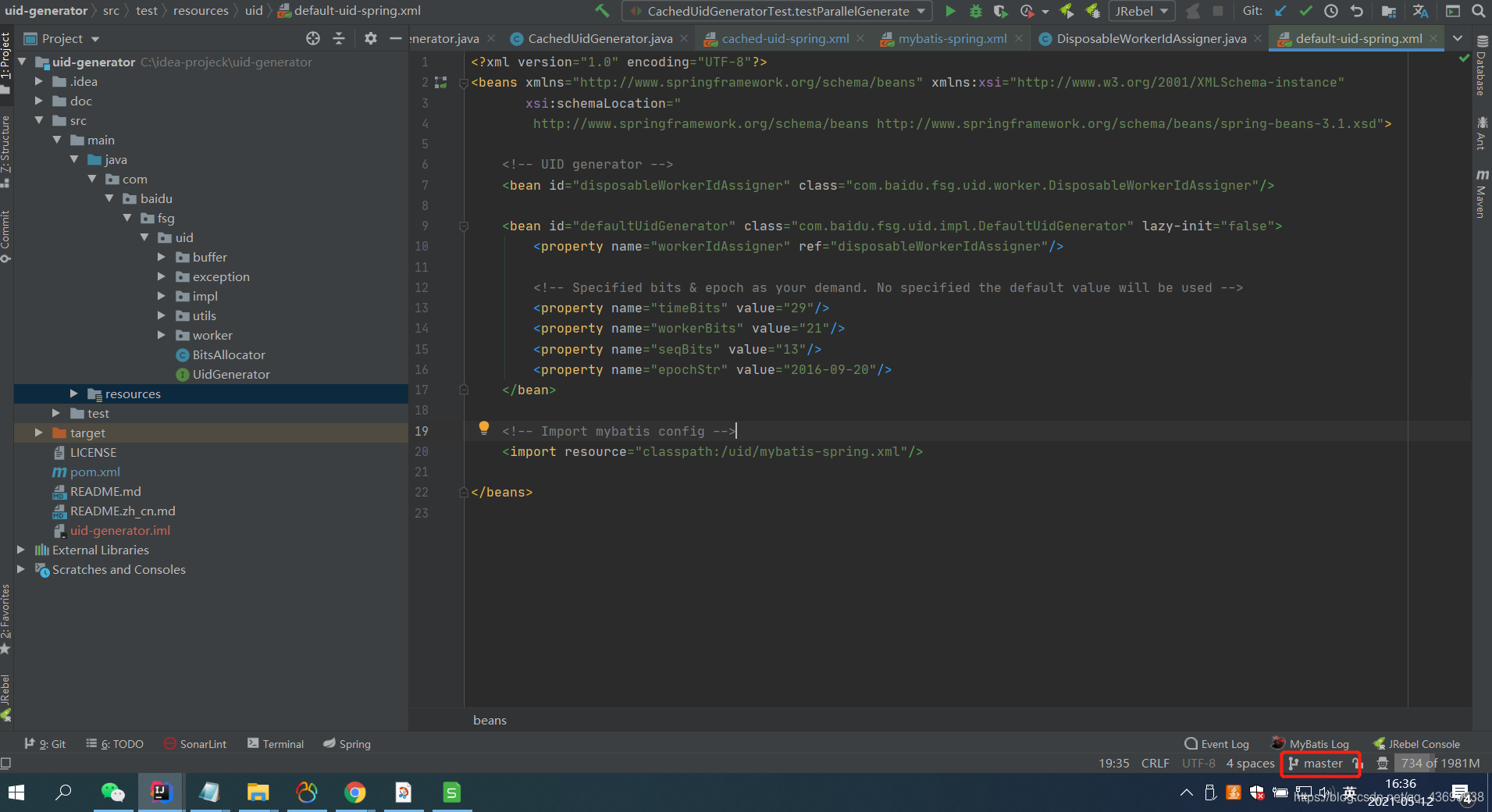Toggle the 9: Git tool window
Screen dimensions: 1492x812
(45, 744)
